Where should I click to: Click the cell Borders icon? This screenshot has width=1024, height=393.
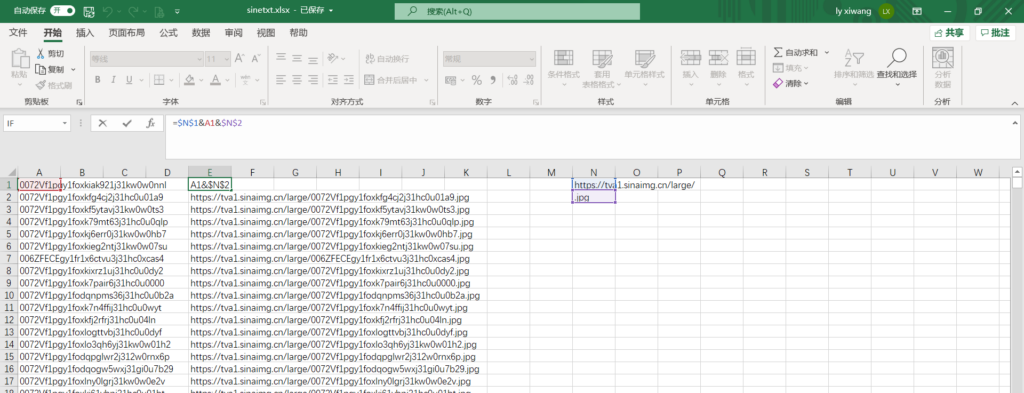[158, 80]
